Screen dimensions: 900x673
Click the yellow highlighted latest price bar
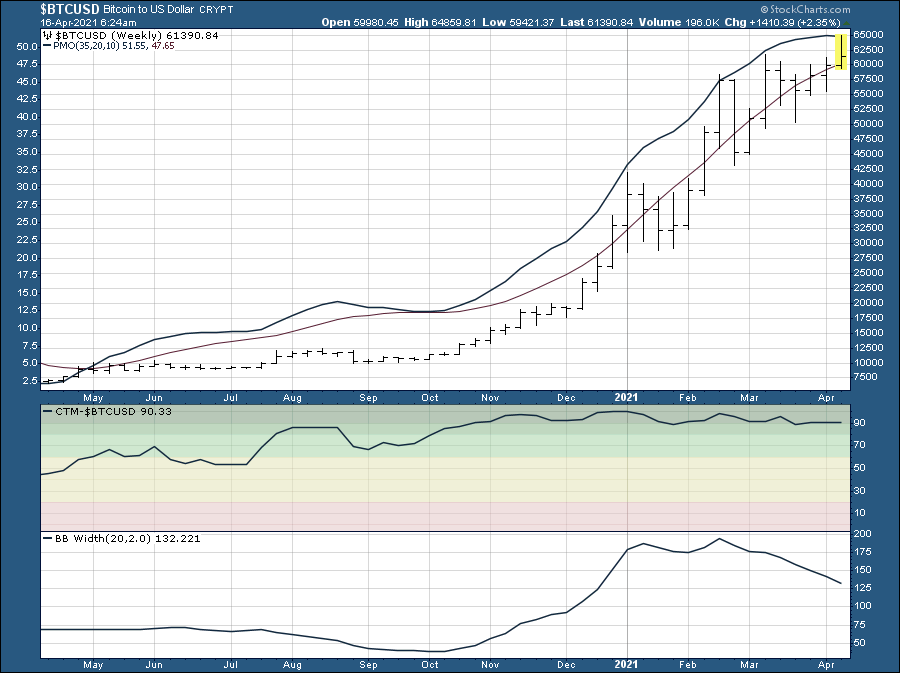(843, 51)
